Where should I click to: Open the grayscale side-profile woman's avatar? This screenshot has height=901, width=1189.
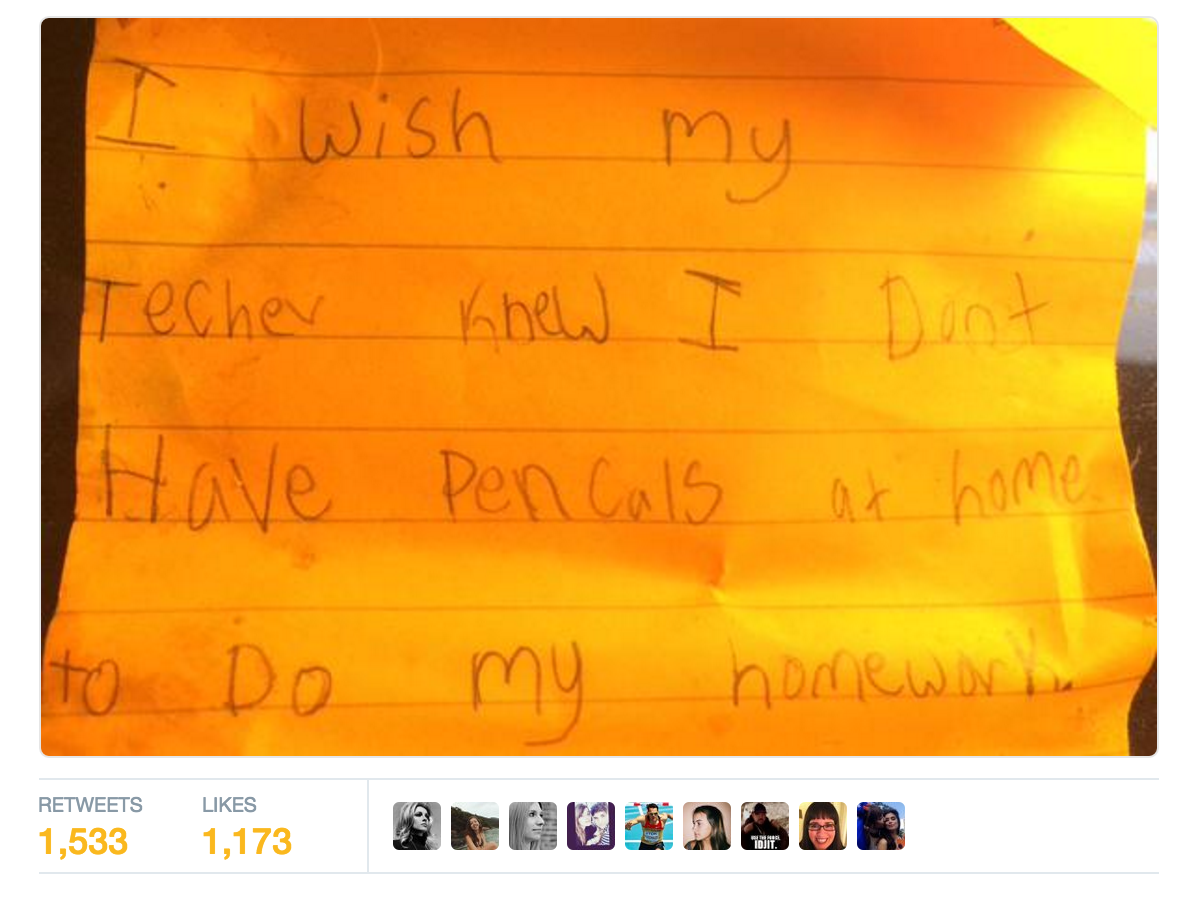point(532,826)
